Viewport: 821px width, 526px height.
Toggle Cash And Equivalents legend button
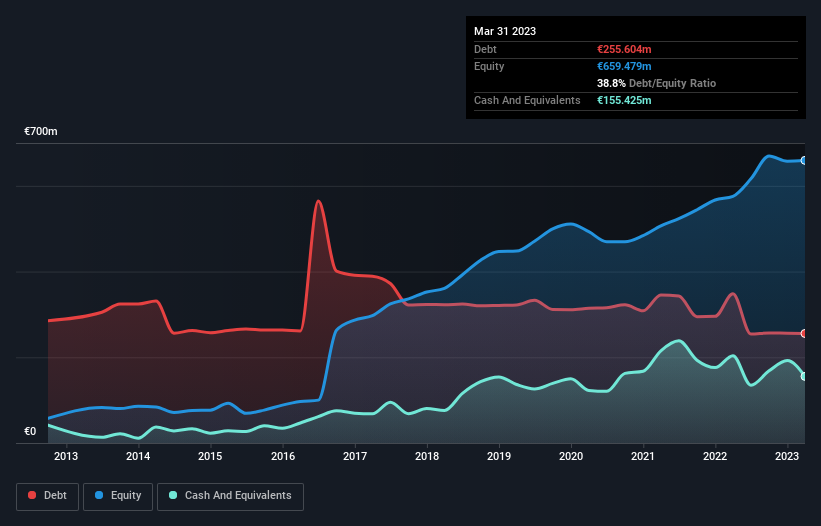pos(230,496)
